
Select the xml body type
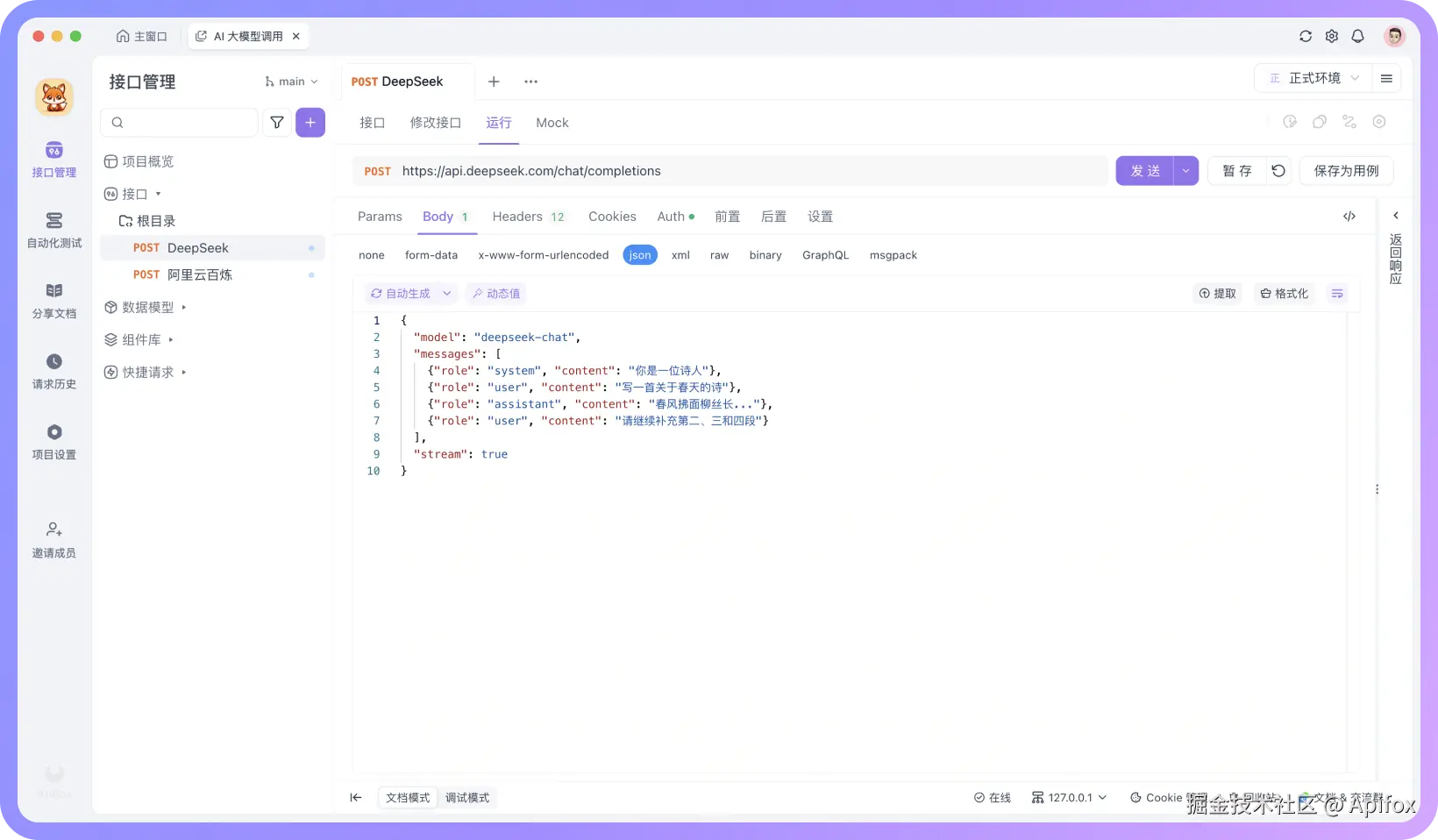click(x=680, y=255)
